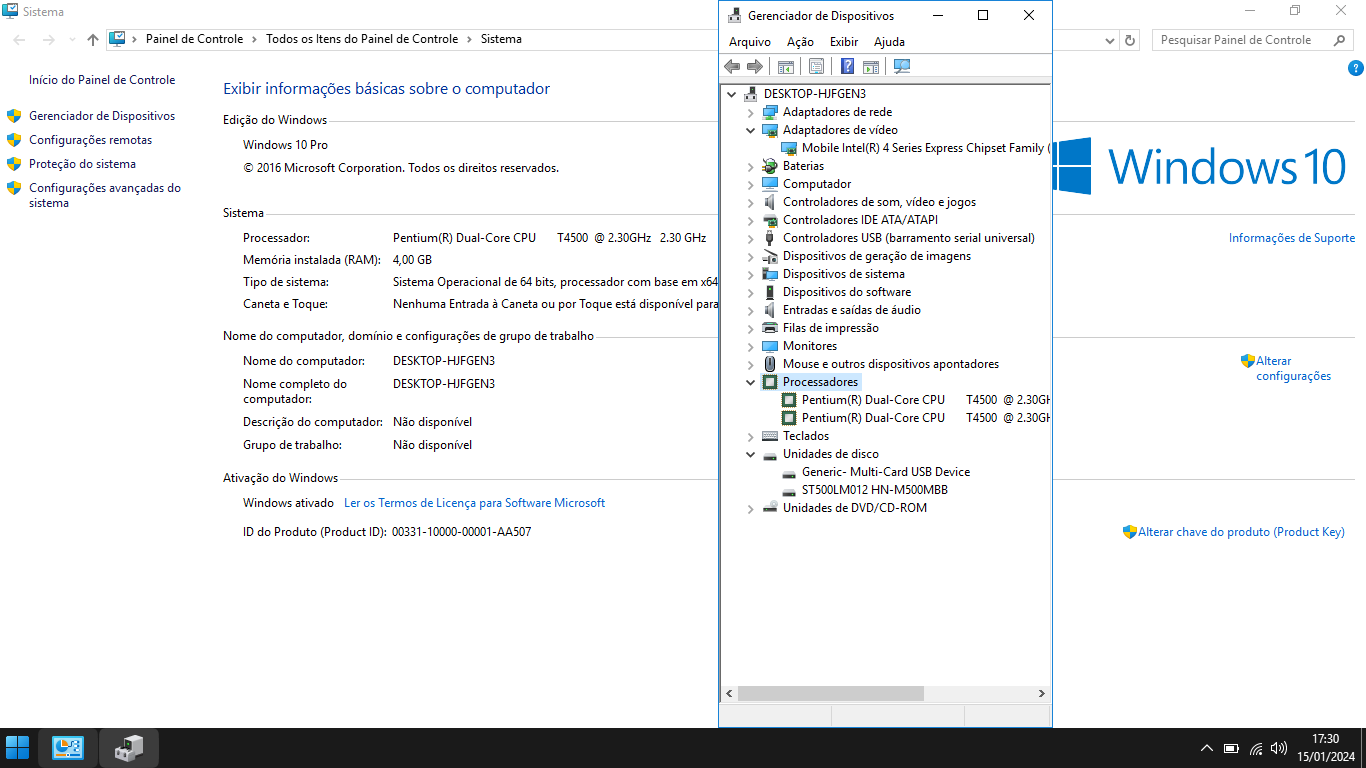This screenshot has height=768, width=1366.
Task: Show hidden tray icons with the chevron
Action: tap(1207, 748)
